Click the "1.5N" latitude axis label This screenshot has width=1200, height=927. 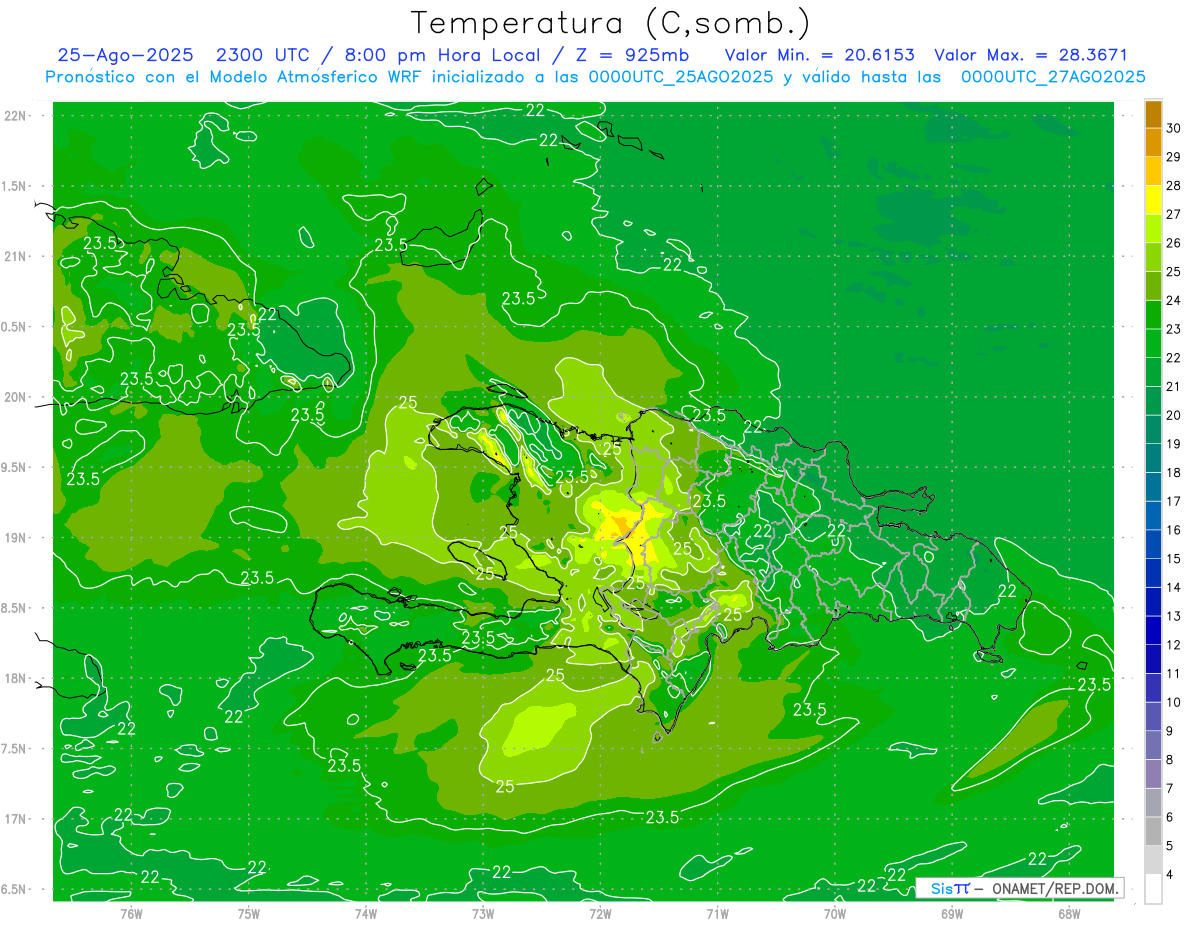[x=14, y=186]
